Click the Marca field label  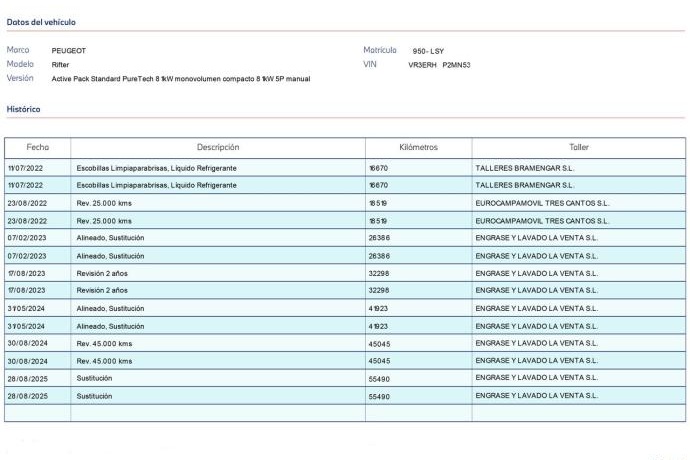[x=18, y=49]
